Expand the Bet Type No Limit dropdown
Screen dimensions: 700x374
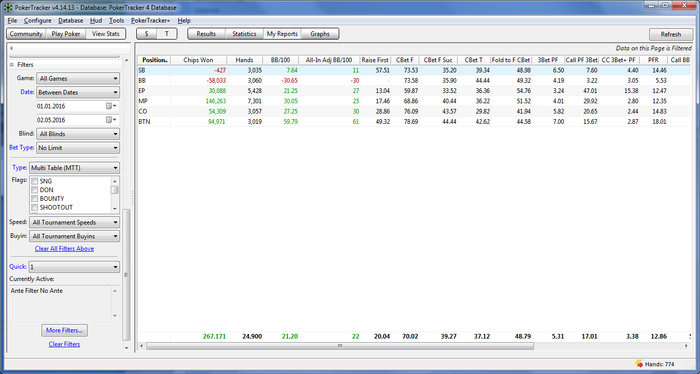[x=78, y=148]
